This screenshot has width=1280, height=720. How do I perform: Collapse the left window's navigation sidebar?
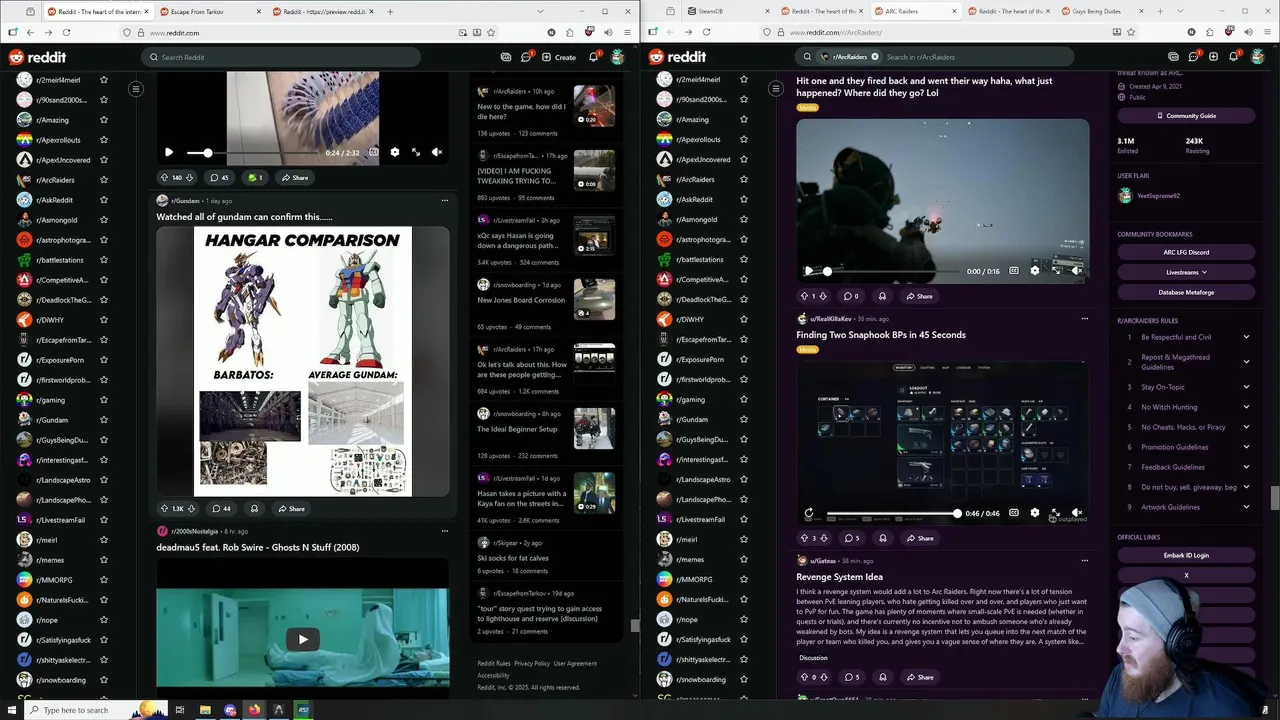point(136,89)
